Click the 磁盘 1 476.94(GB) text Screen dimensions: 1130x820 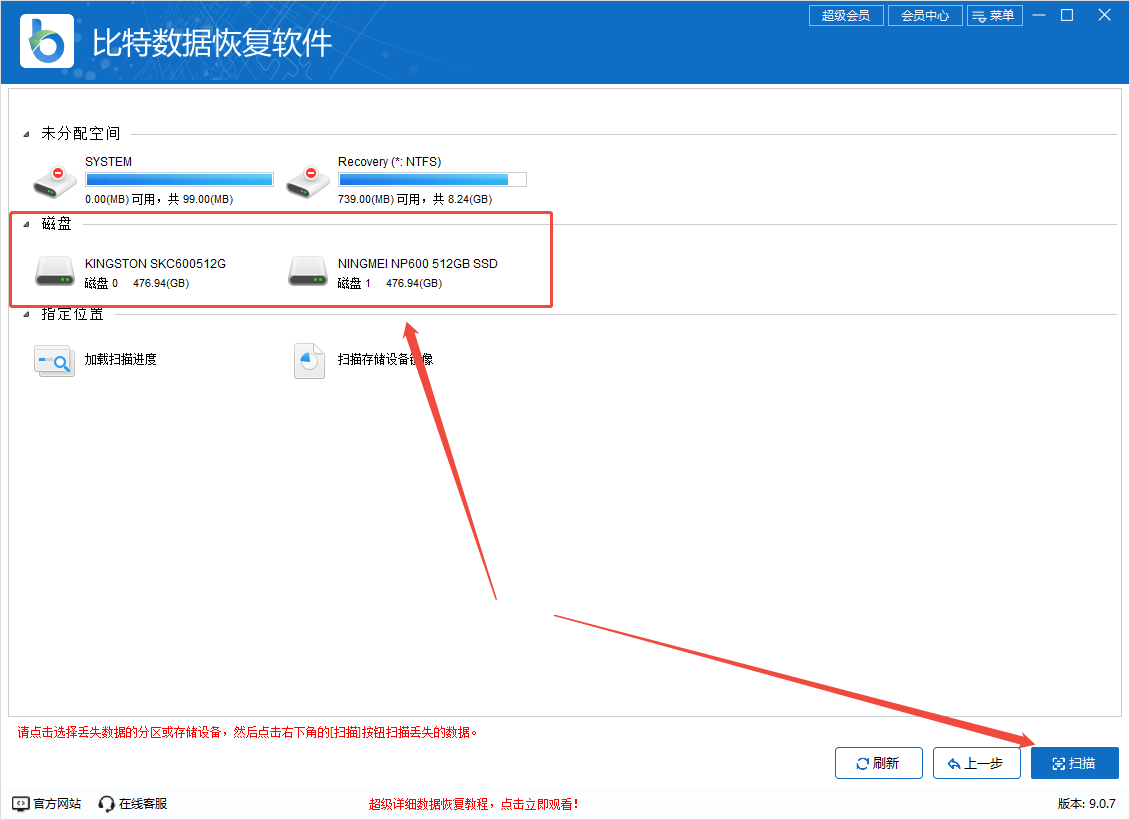pyautogui.click(x=390, y=283)
